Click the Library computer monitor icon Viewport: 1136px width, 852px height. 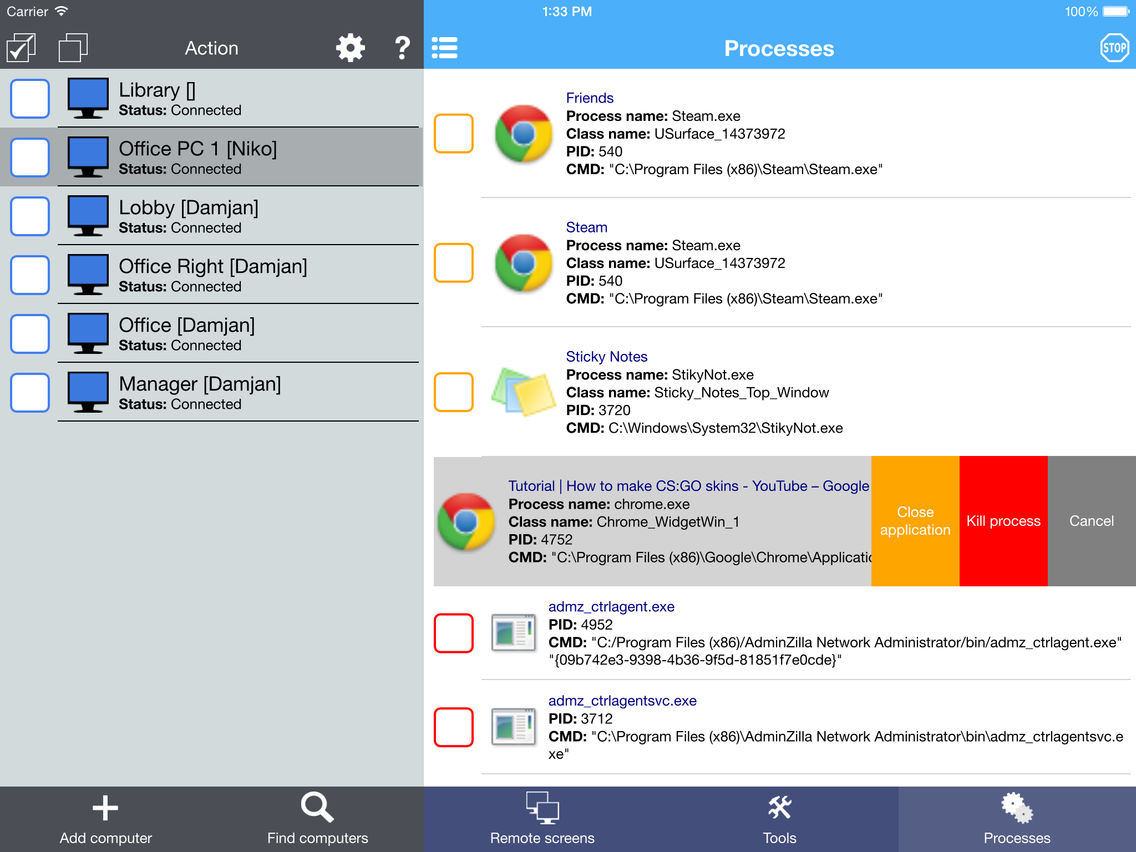click(x=88, y=99)
